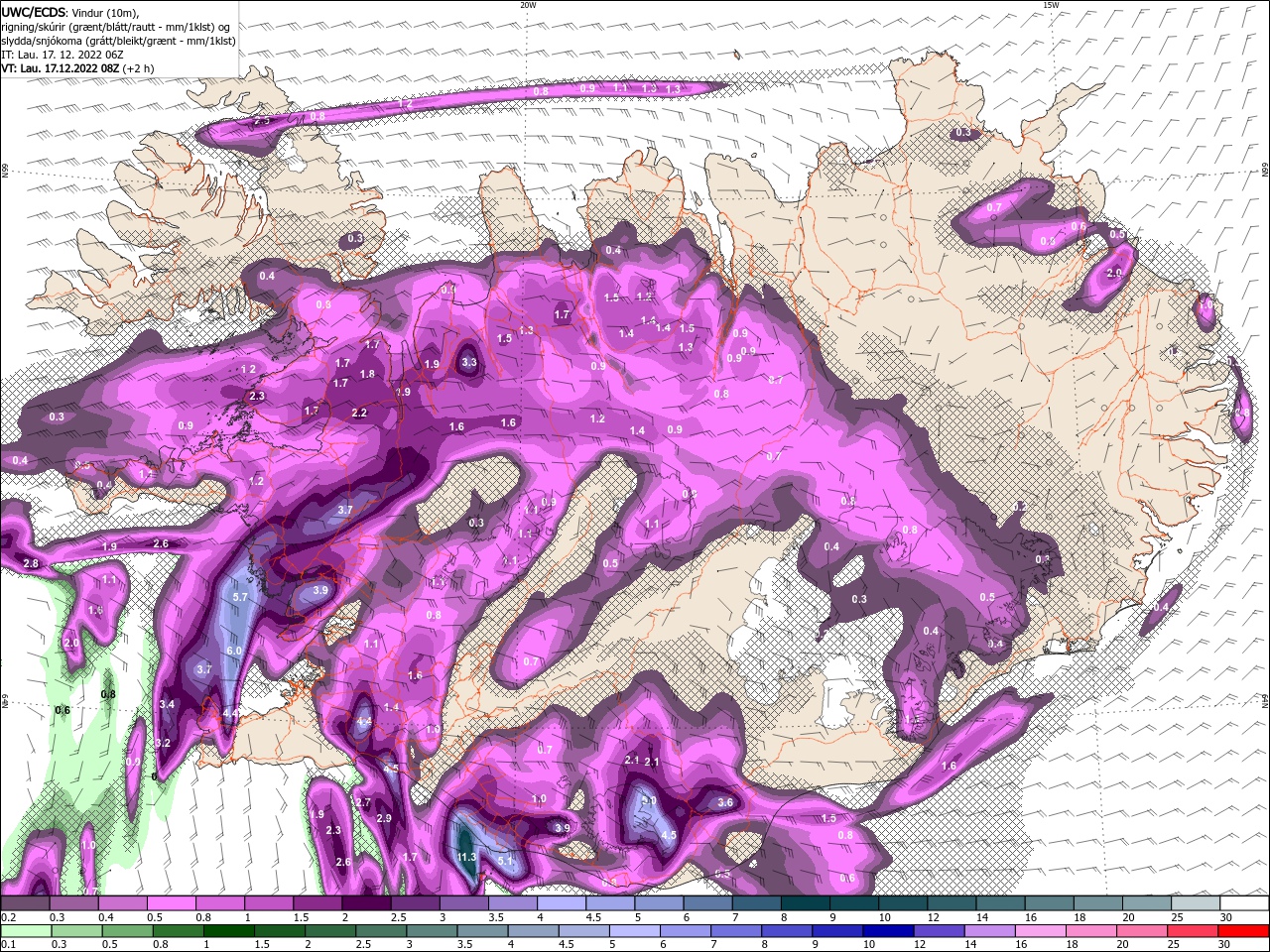Click the lightest green 0.1 rain legend swatch
This screenshot has height=952, width=1270.
pyautogui.click(x=25, y=931)
